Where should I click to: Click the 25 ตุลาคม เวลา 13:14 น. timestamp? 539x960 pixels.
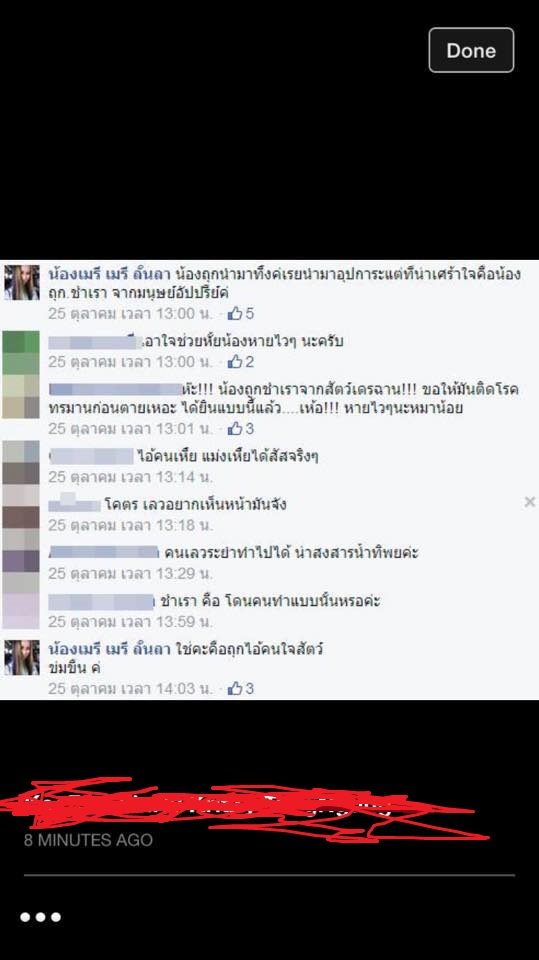tap(130, 476)
